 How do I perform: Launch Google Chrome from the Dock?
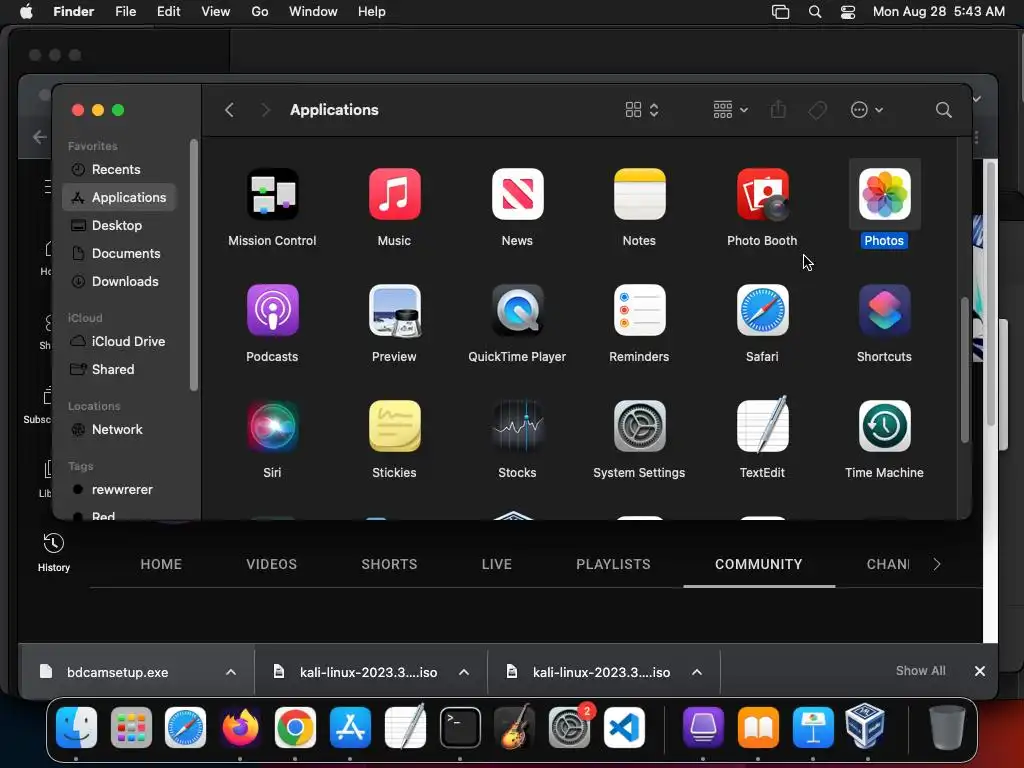click(x=295, y=727)
